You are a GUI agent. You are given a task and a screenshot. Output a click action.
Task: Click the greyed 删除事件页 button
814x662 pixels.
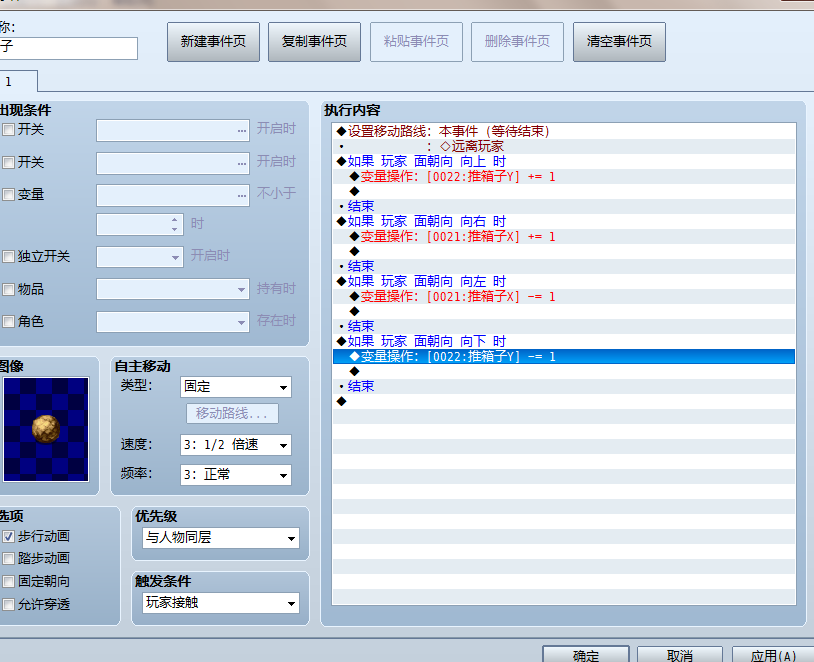[517, 42]
